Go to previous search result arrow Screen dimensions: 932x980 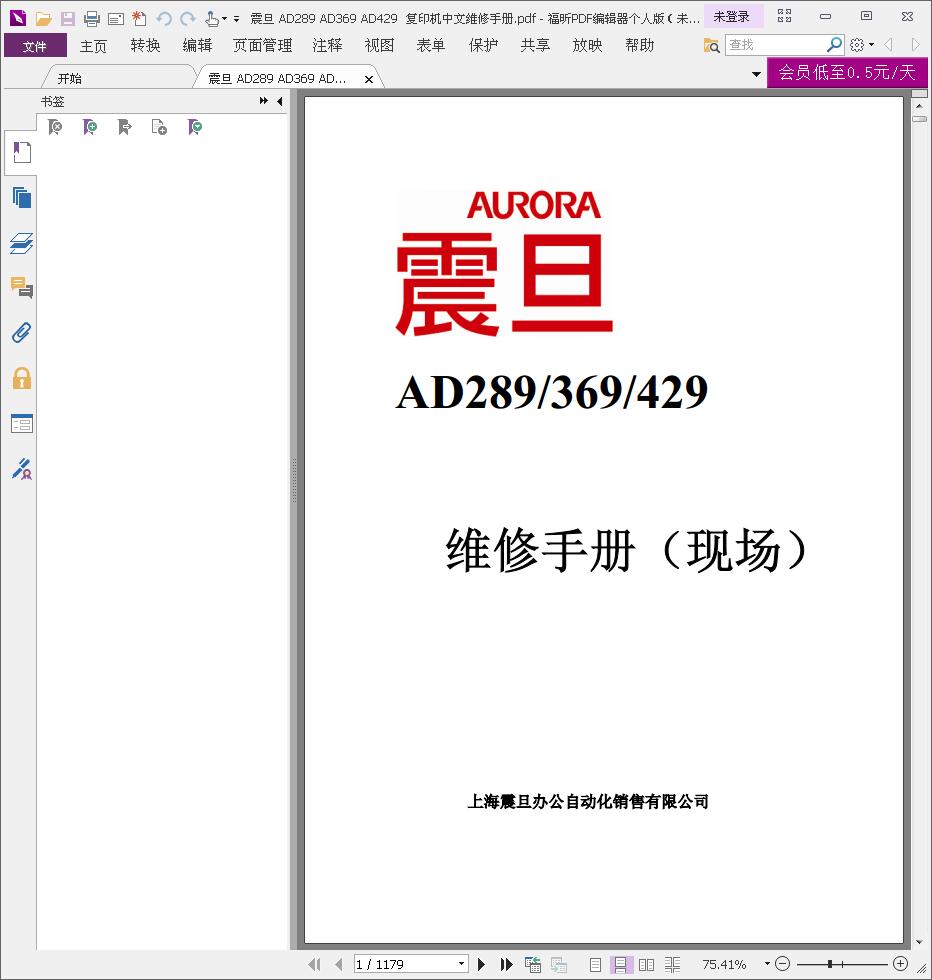(x=888, y=44)
